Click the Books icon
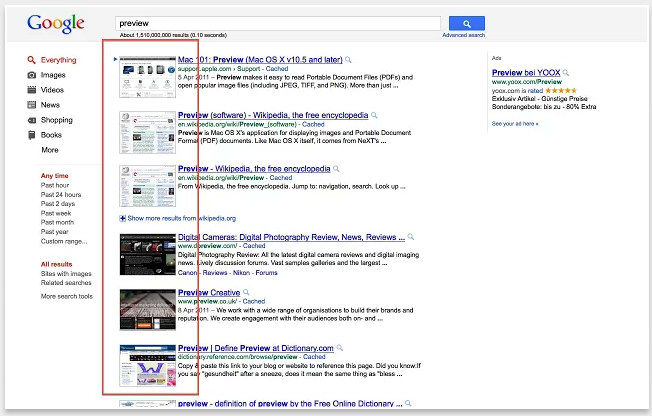 coord(32,135)
